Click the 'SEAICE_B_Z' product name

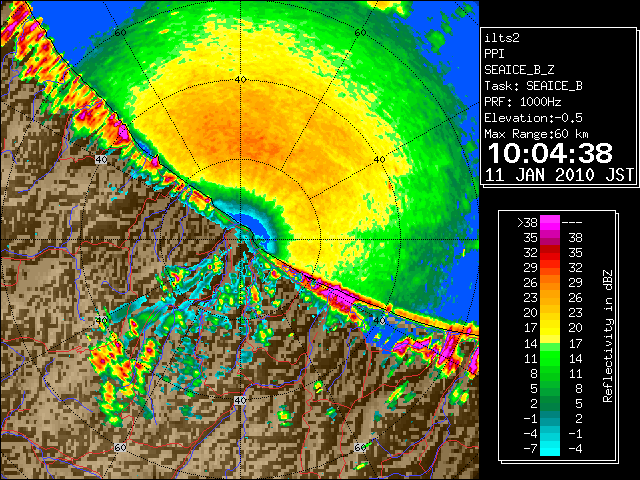pyautogui.click(x=519, y=70)
